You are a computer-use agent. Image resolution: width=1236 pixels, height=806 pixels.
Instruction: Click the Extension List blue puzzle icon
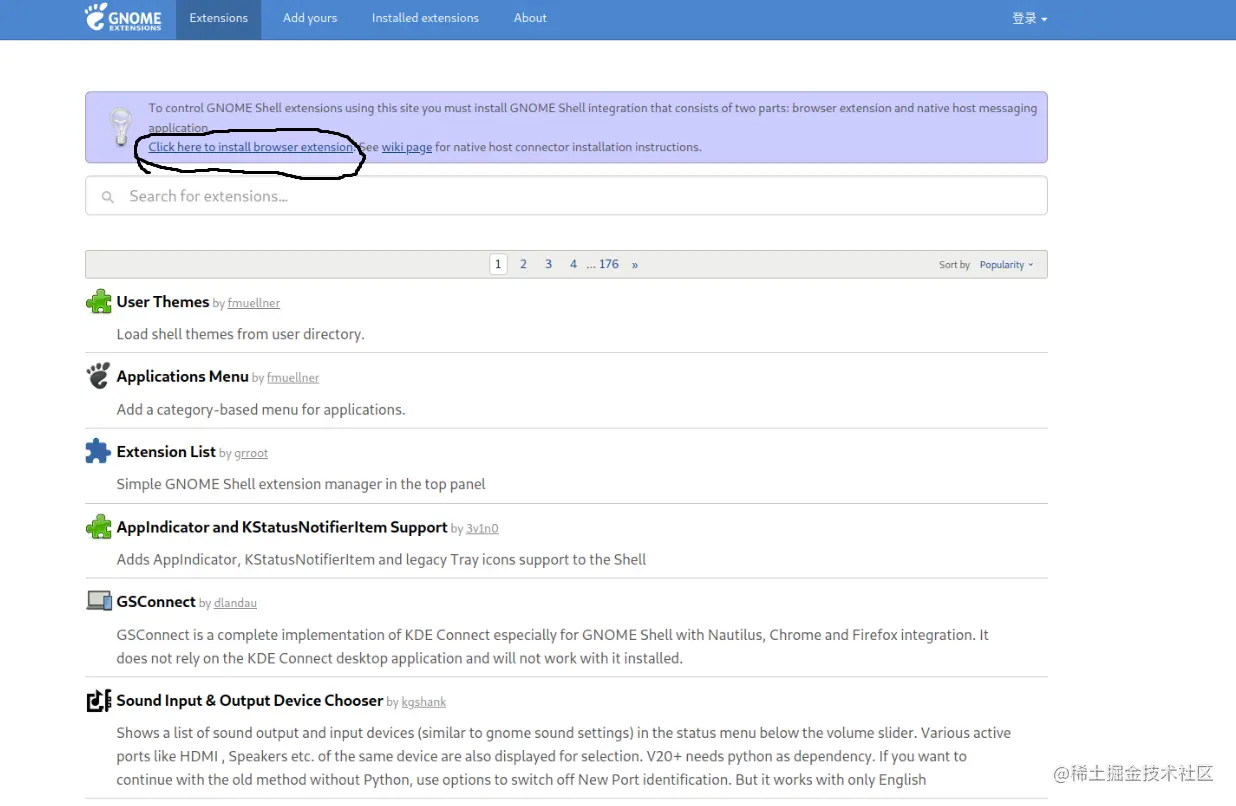pos(98,451)
